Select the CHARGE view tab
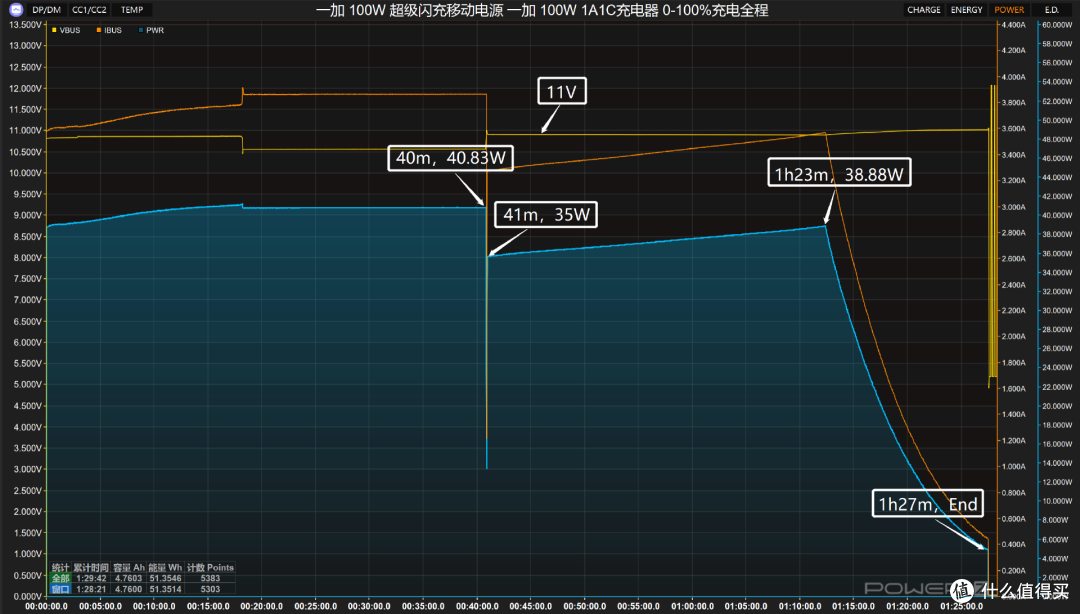Image resolution: width=1080 pixels, height=614 pixels. pyautogui.click(x=924, y=10)
